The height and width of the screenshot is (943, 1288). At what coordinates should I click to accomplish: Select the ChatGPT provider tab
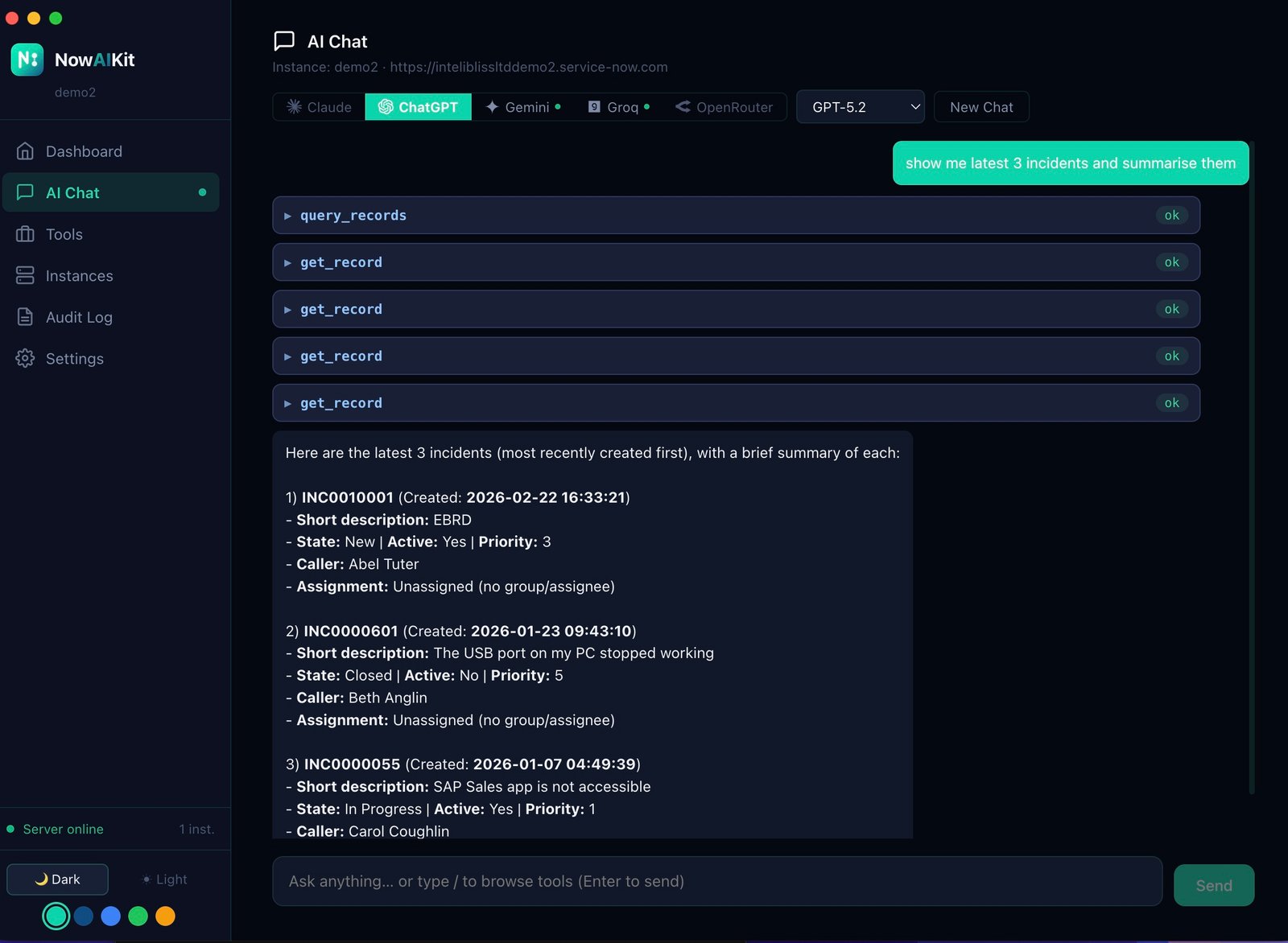pyautogui.click(x=419, y=106)
